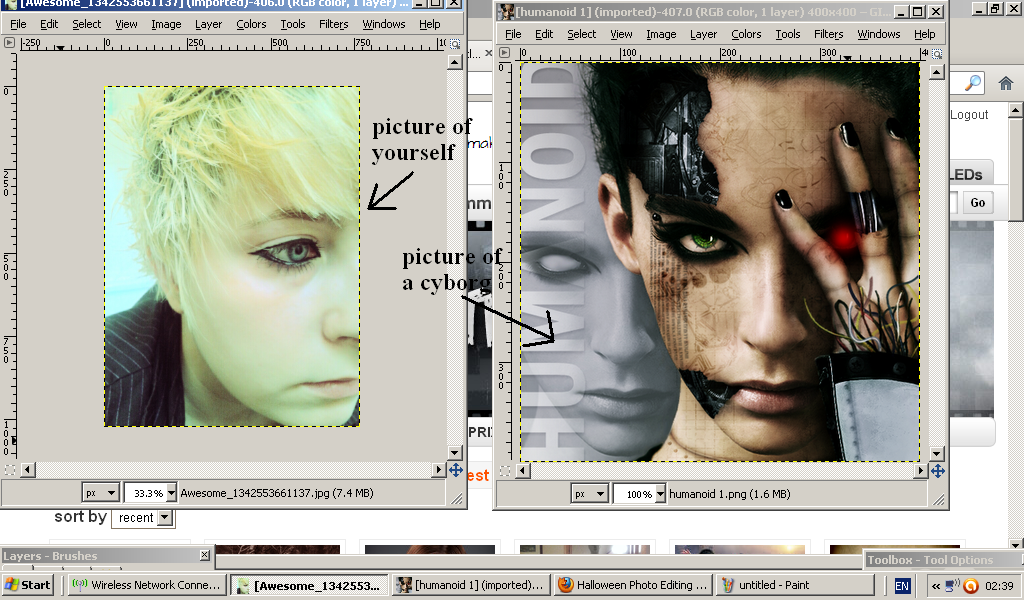Image resolution: width=1026 pixels, height=600 pixels.
Task: Click the navigation cross icon in the Awesome image window
Action: [x=455, y=470]
